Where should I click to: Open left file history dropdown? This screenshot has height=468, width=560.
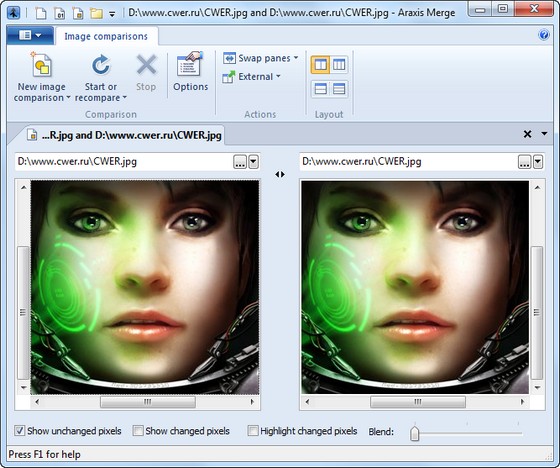click(x=253, y=162)
